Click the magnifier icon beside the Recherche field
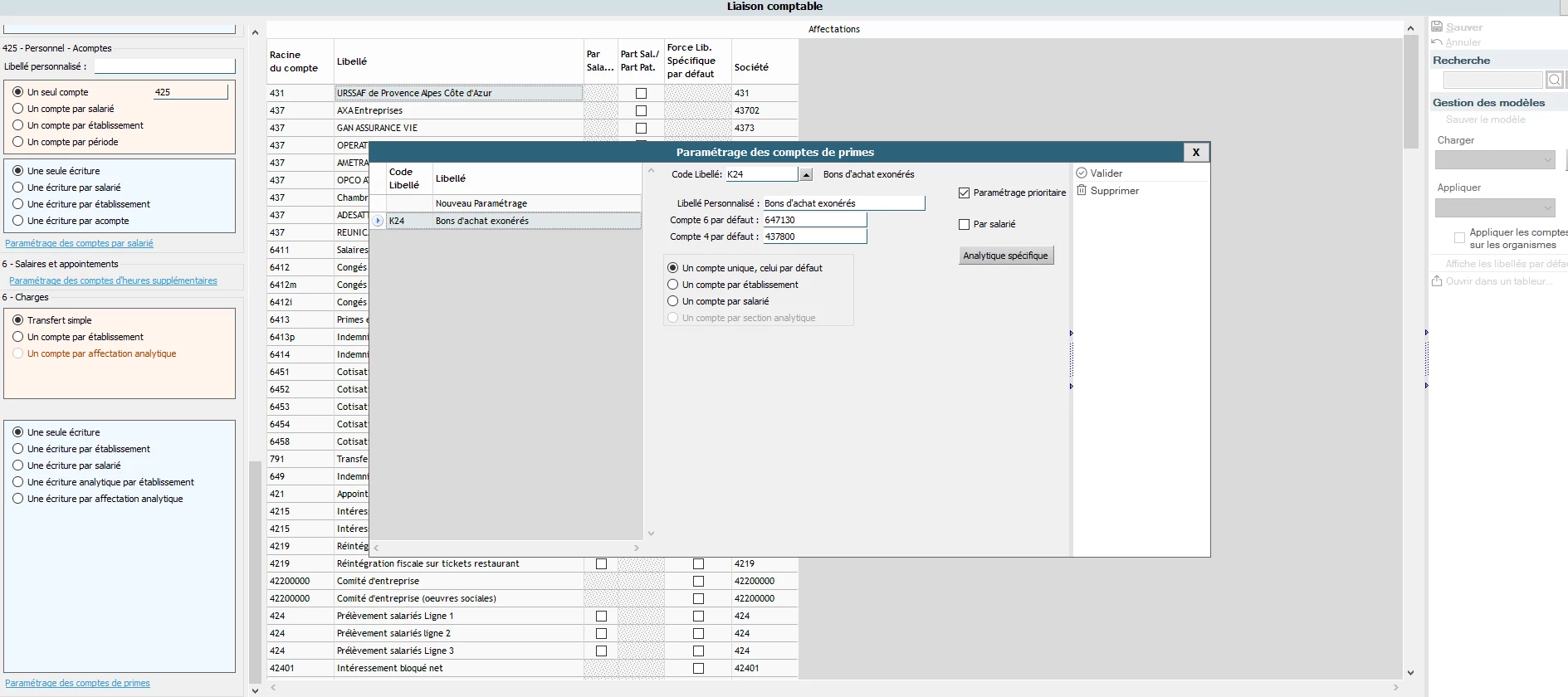This screenshot has height=697, width=1568. [x=1555, y=80]
